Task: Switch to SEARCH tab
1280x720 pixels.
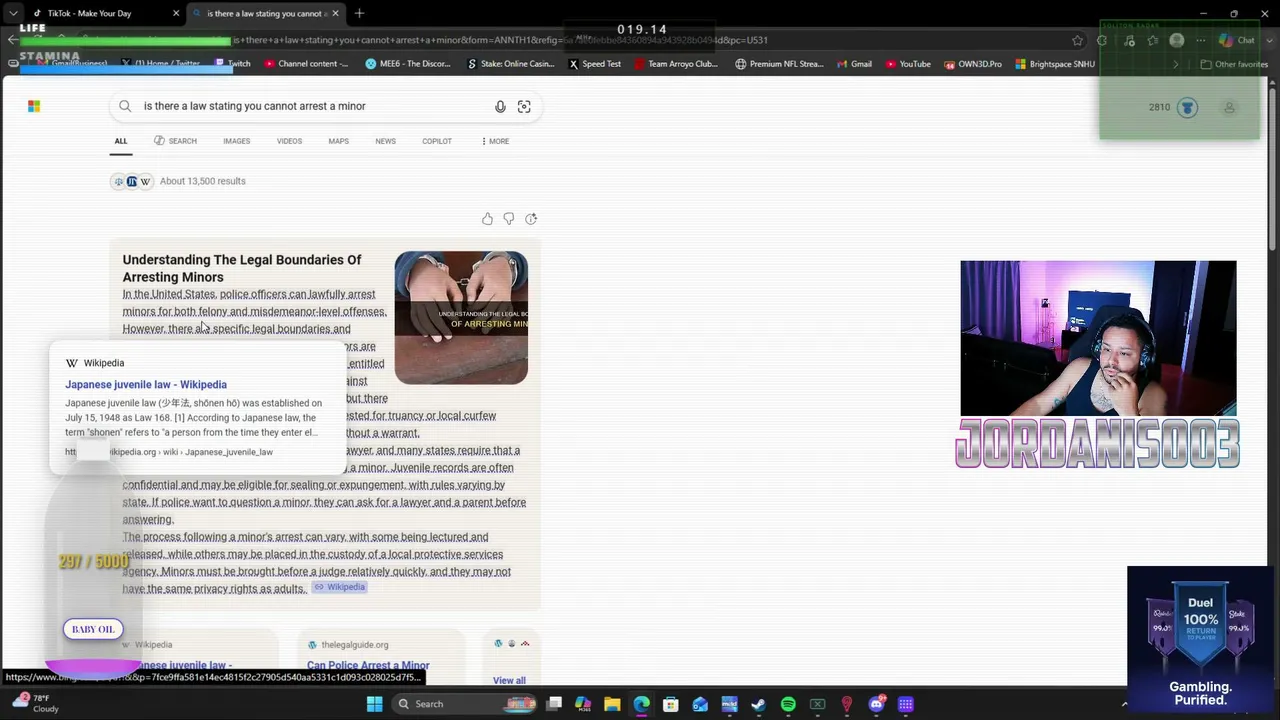Action: click(175, 141)
